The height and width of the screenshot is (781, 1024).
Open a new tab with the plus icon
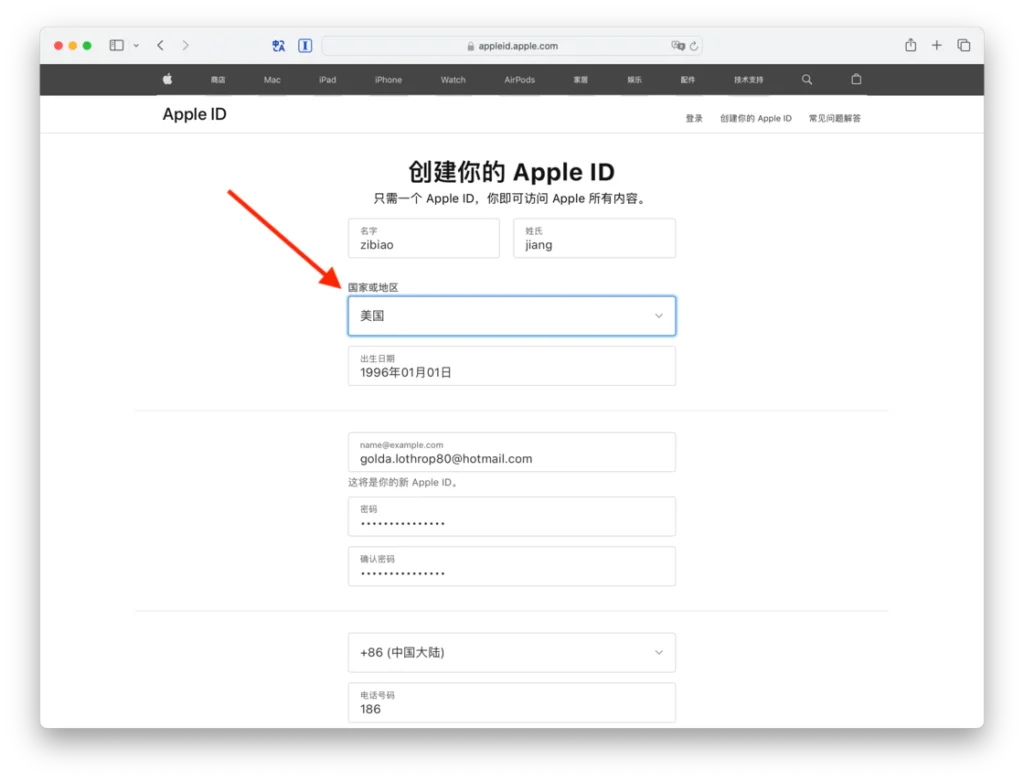pos(935,45)
